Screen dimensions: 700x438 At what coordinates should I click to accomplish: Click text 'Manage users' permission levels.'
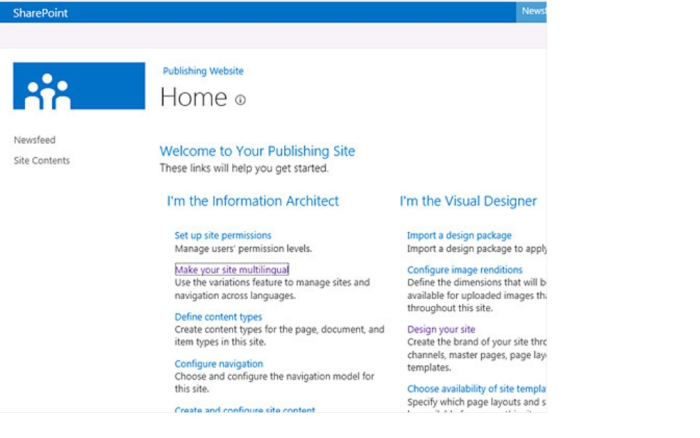(x=243, y=249)
